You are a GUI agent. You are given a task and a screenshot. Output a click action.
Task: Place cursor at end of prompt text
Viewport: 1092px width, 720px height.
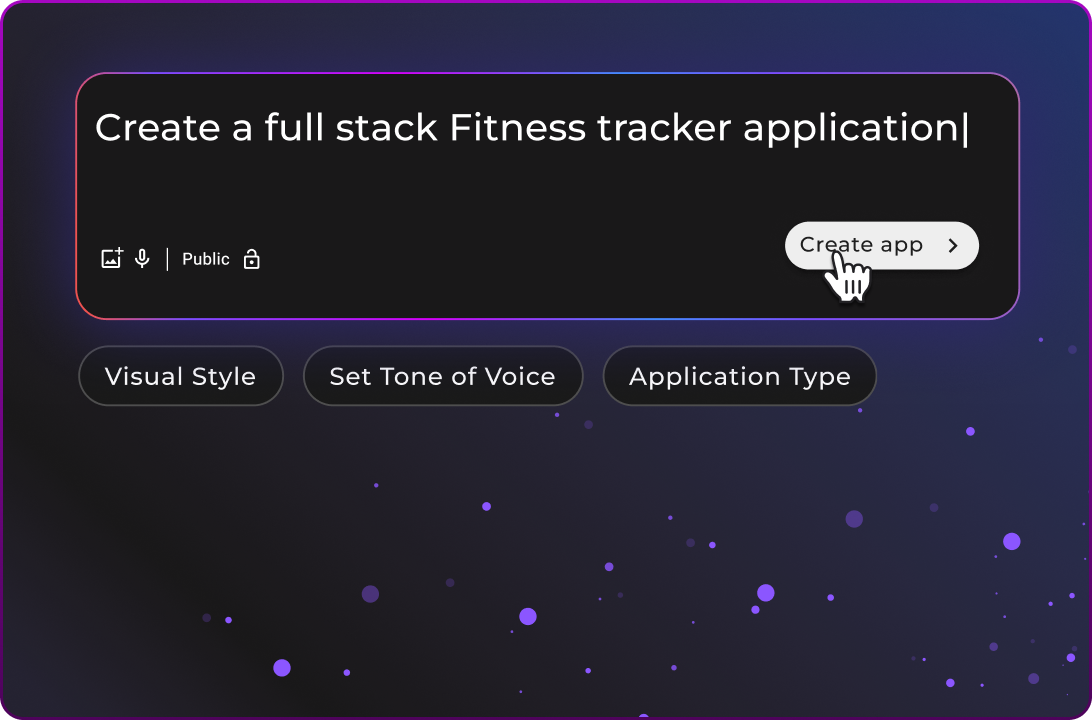964,128
